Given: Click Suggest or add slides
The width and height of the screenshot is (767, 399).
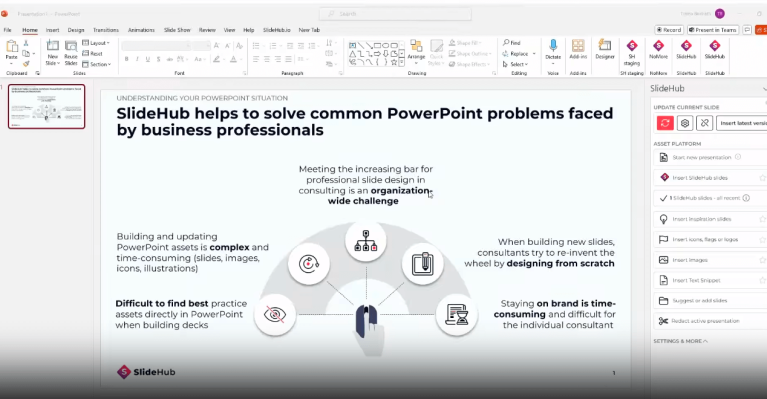Looking at the screenshot, I should pyautogui.click(x=710, y=301).
